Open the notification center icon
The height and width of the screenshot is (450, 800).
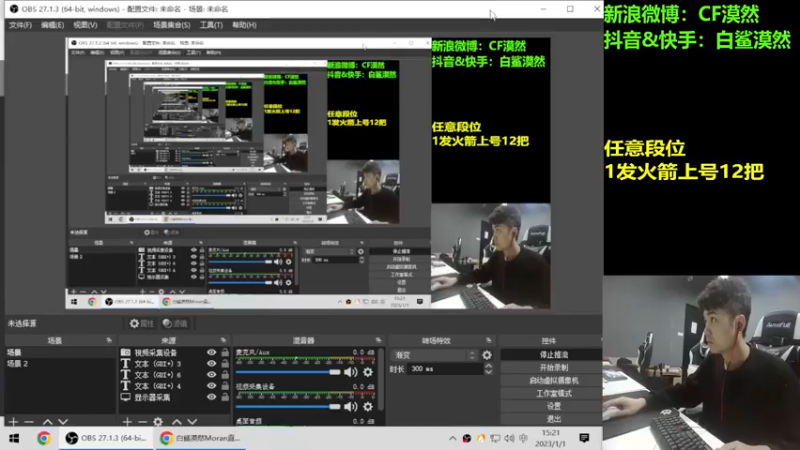point(584,438)
